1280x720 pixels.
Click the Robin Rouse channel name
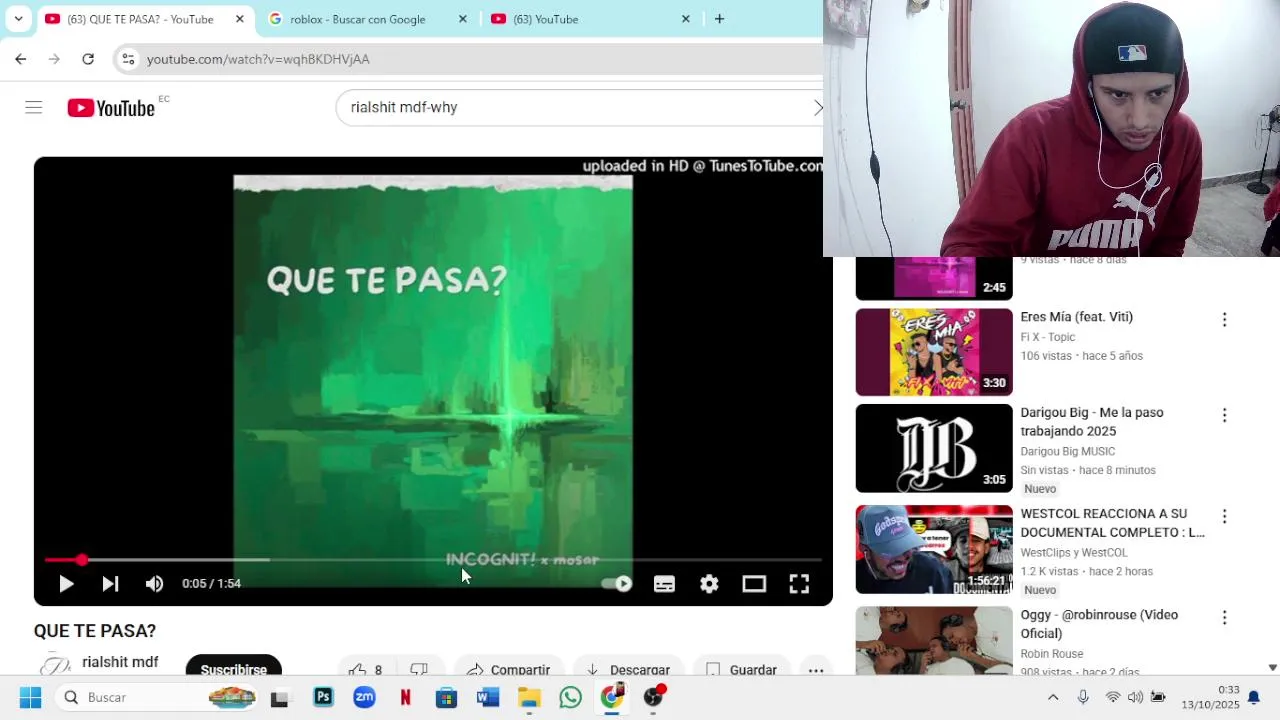pos(1051,654)
